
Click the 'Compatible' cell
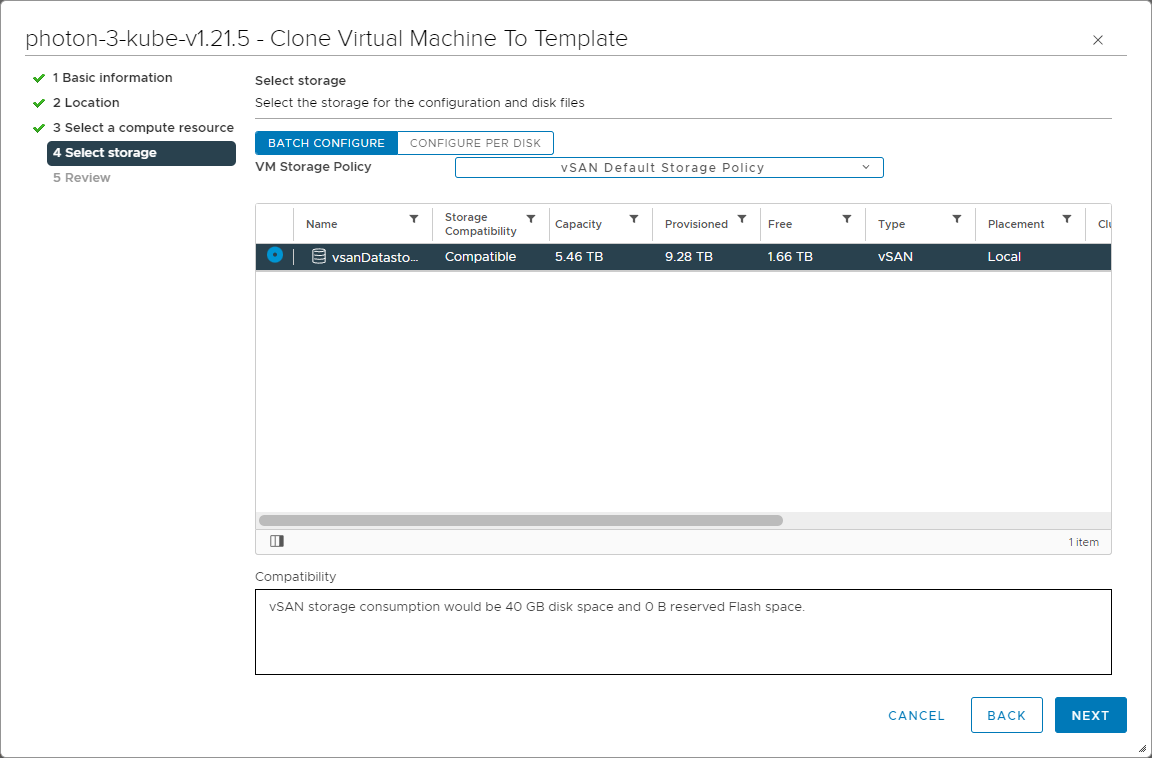480,256
